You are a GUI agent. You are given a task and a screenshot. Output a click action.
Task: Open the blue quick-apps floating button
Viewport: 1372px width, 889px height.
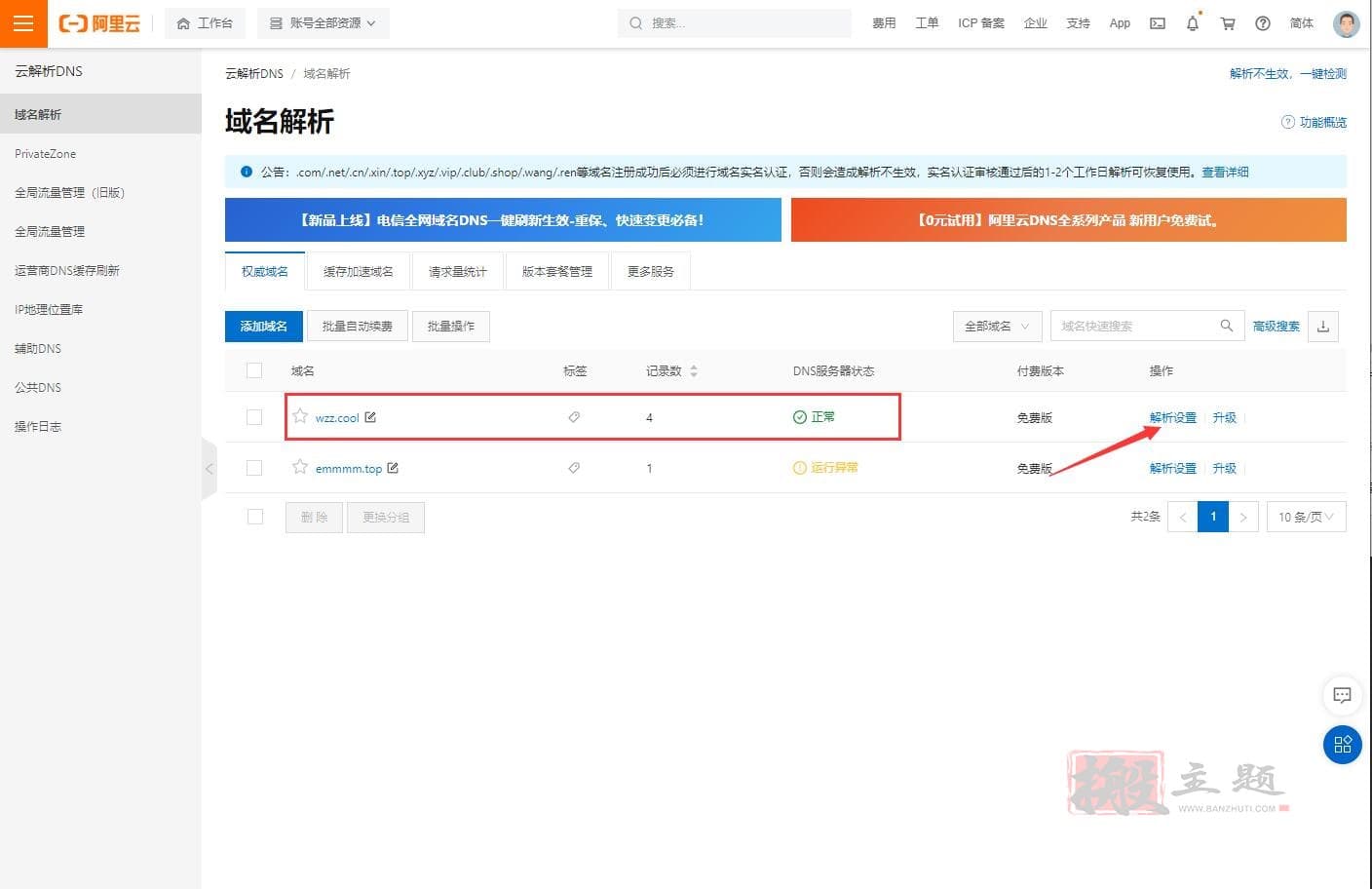1342,745
